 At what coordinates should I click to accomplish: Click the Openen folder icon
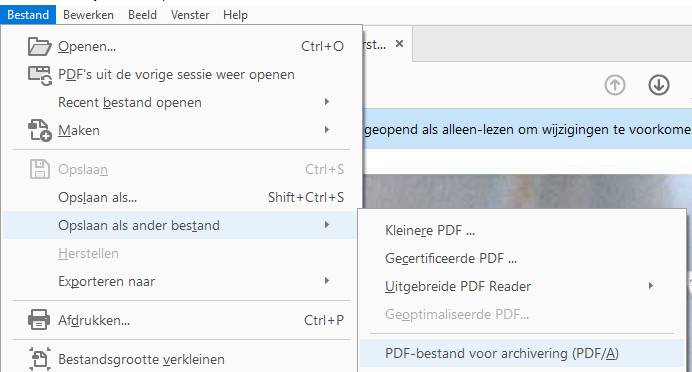(x=39, y=46)
